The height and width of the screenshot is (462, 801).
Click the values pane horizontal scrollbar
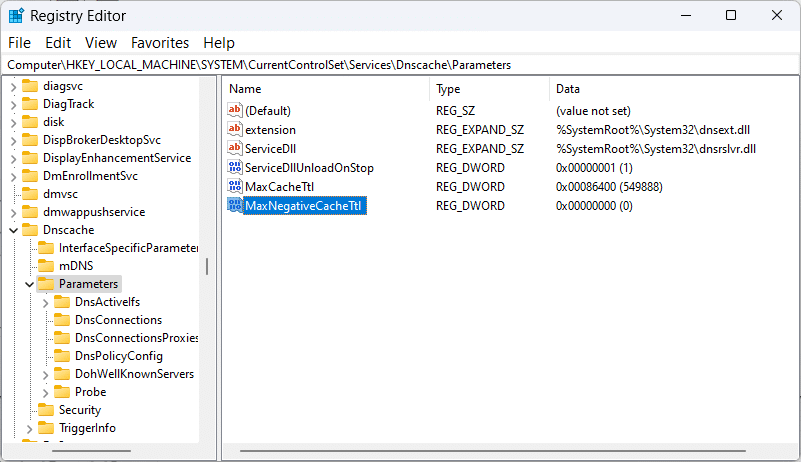click(x=493, y=451)
